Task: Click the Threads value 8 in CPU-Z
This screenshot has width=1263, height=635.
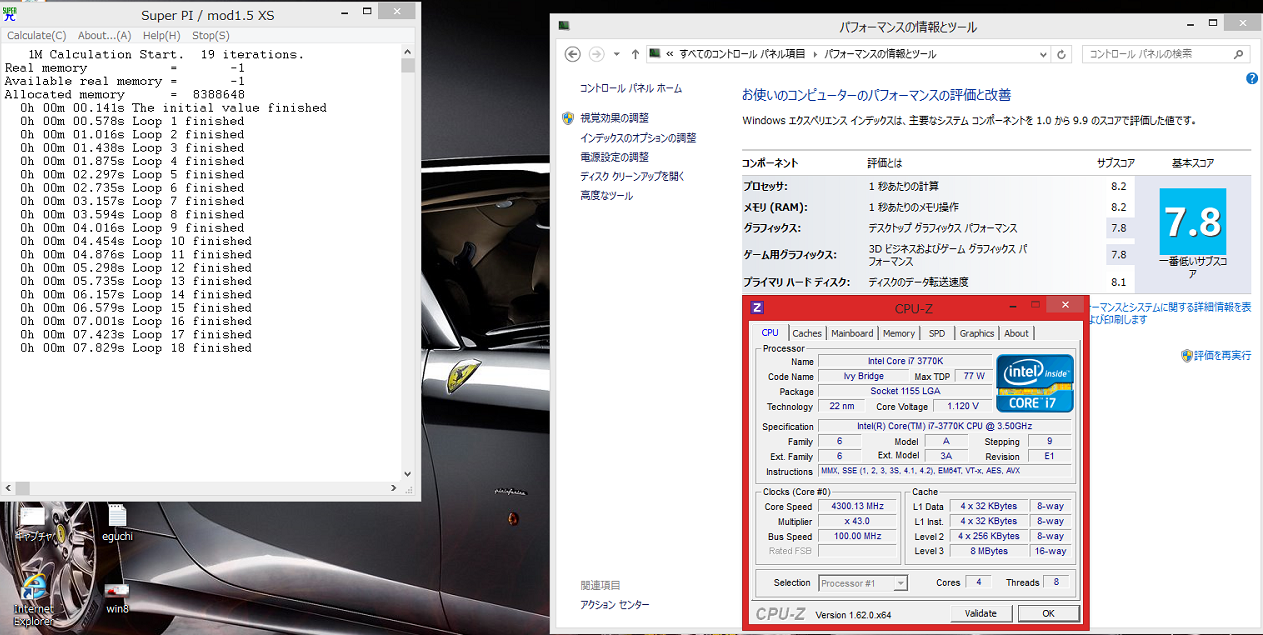Action: pyautogui.click(x=1055, y=582)
